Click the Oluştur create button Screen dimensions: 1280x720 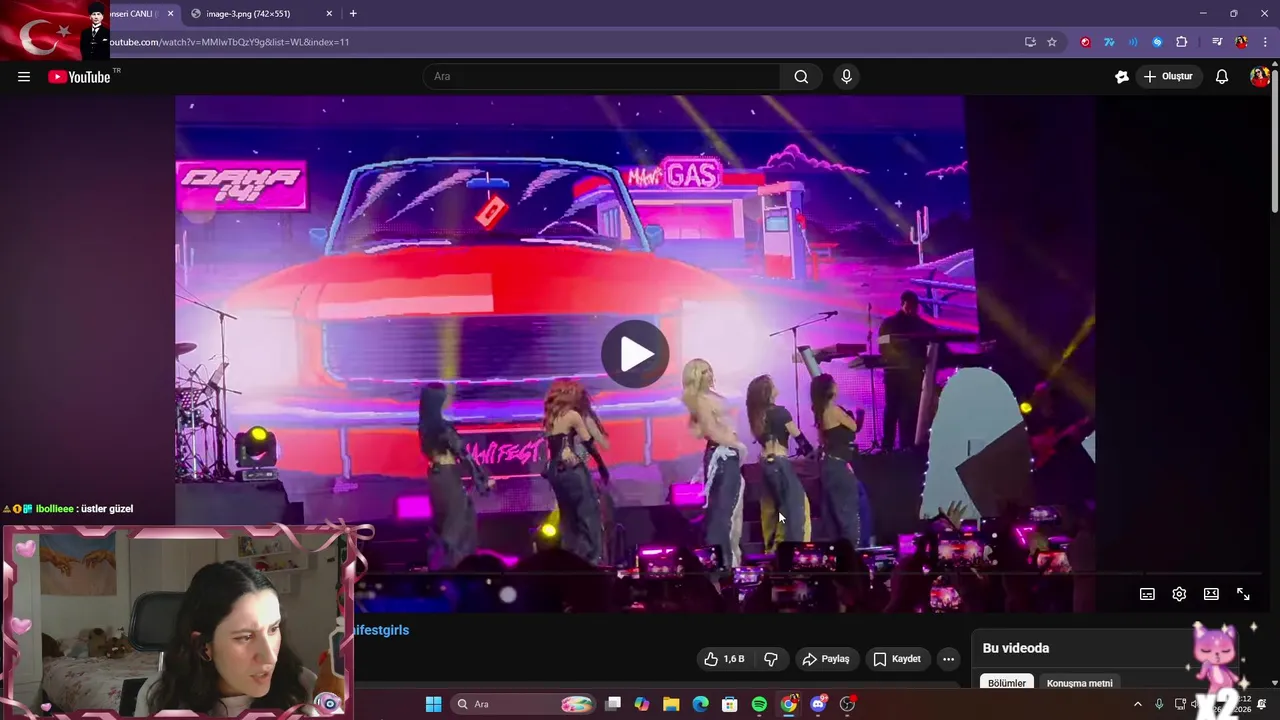(x=1168, y=77)
